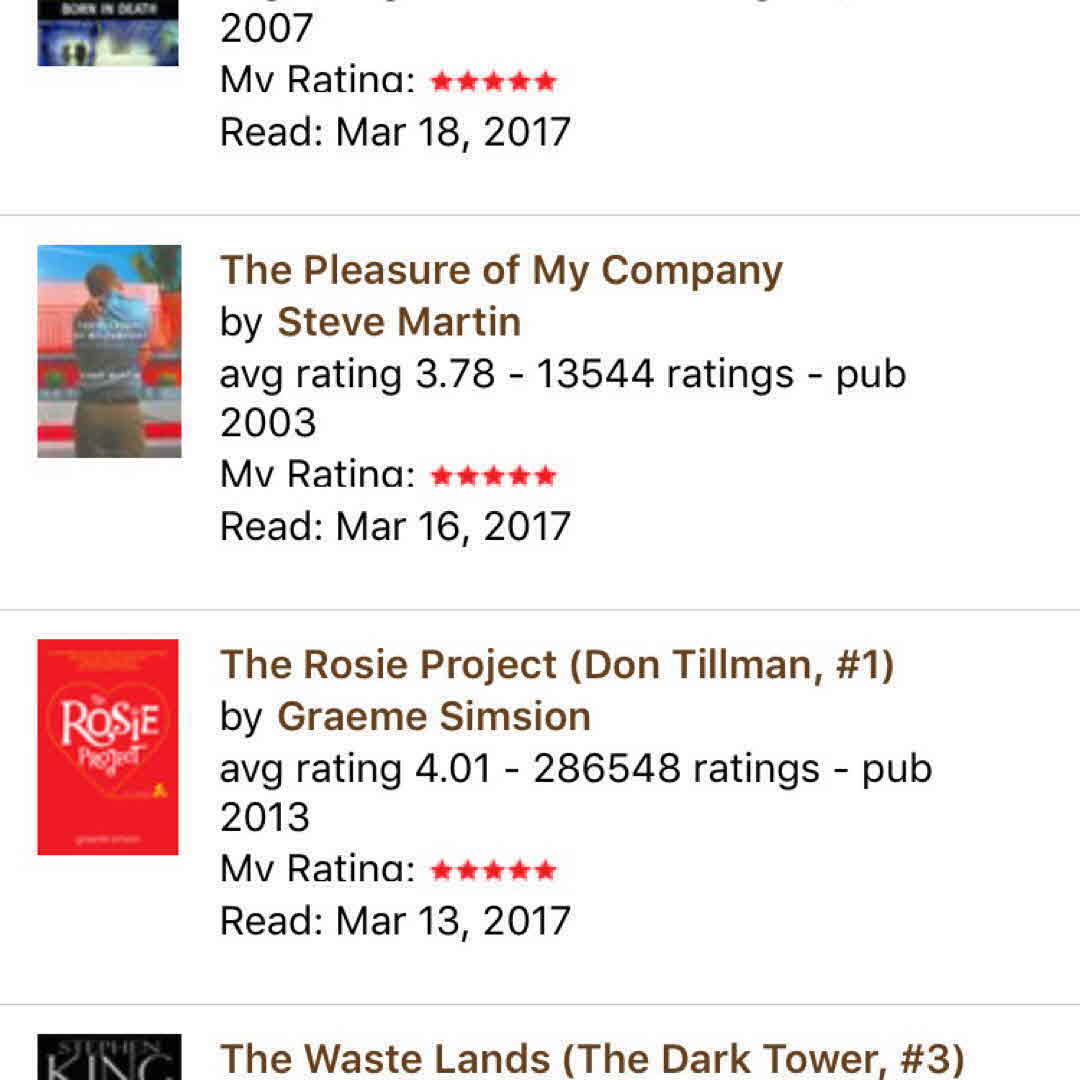This screenshot has height=1080, width=1080.
Task: Open The Rosie Project (Don Tillman, #1) title
Action: coord(557,665)
